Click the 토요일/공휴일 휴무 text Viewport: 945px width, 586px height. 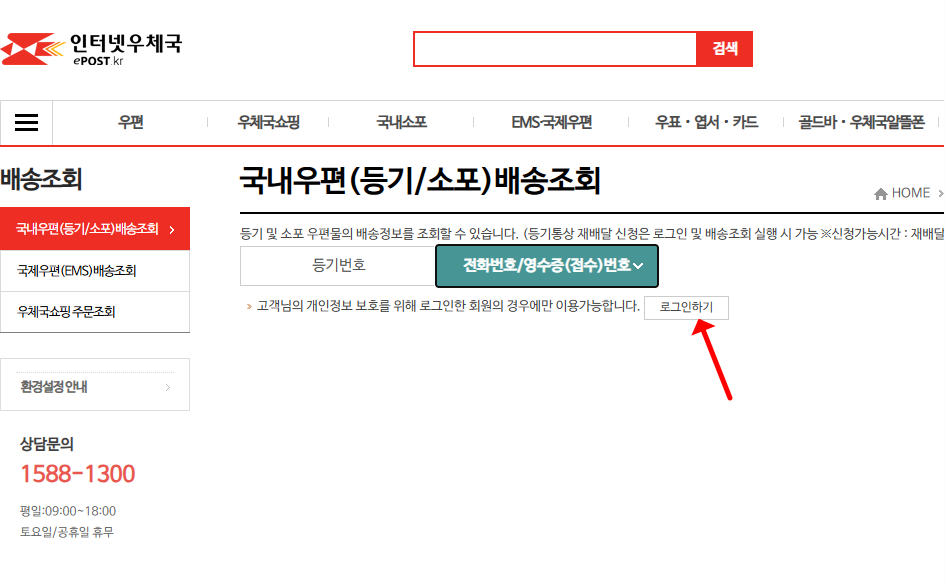click(67, 532)
